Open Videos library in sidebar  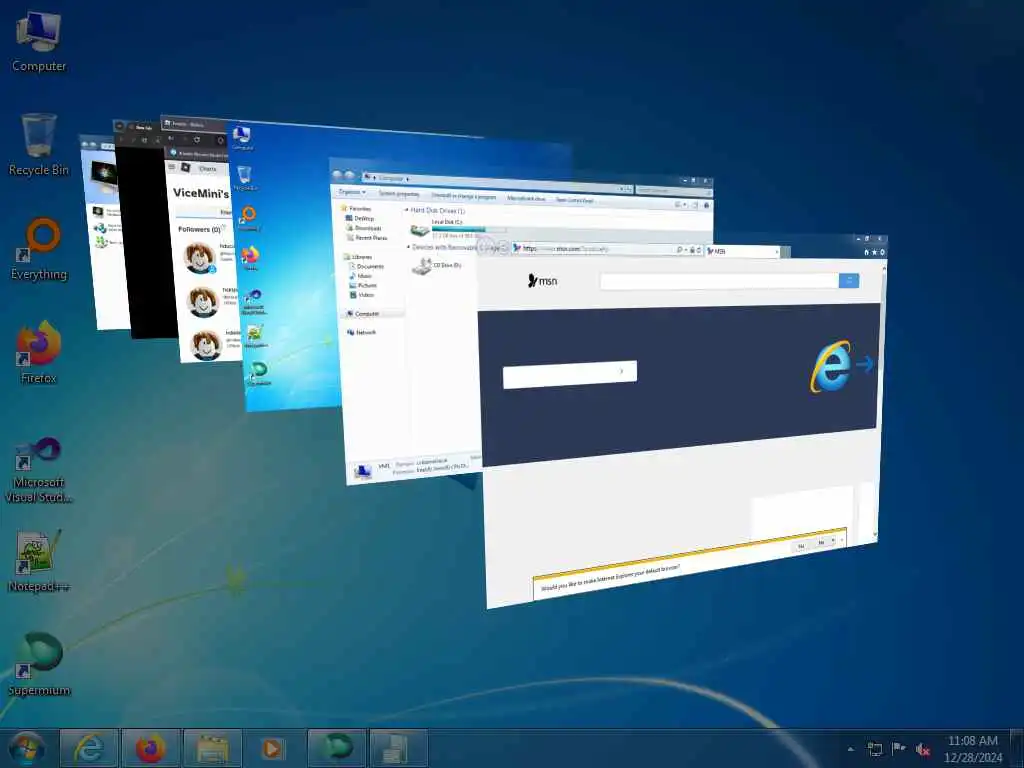click(x=362, y=295)
